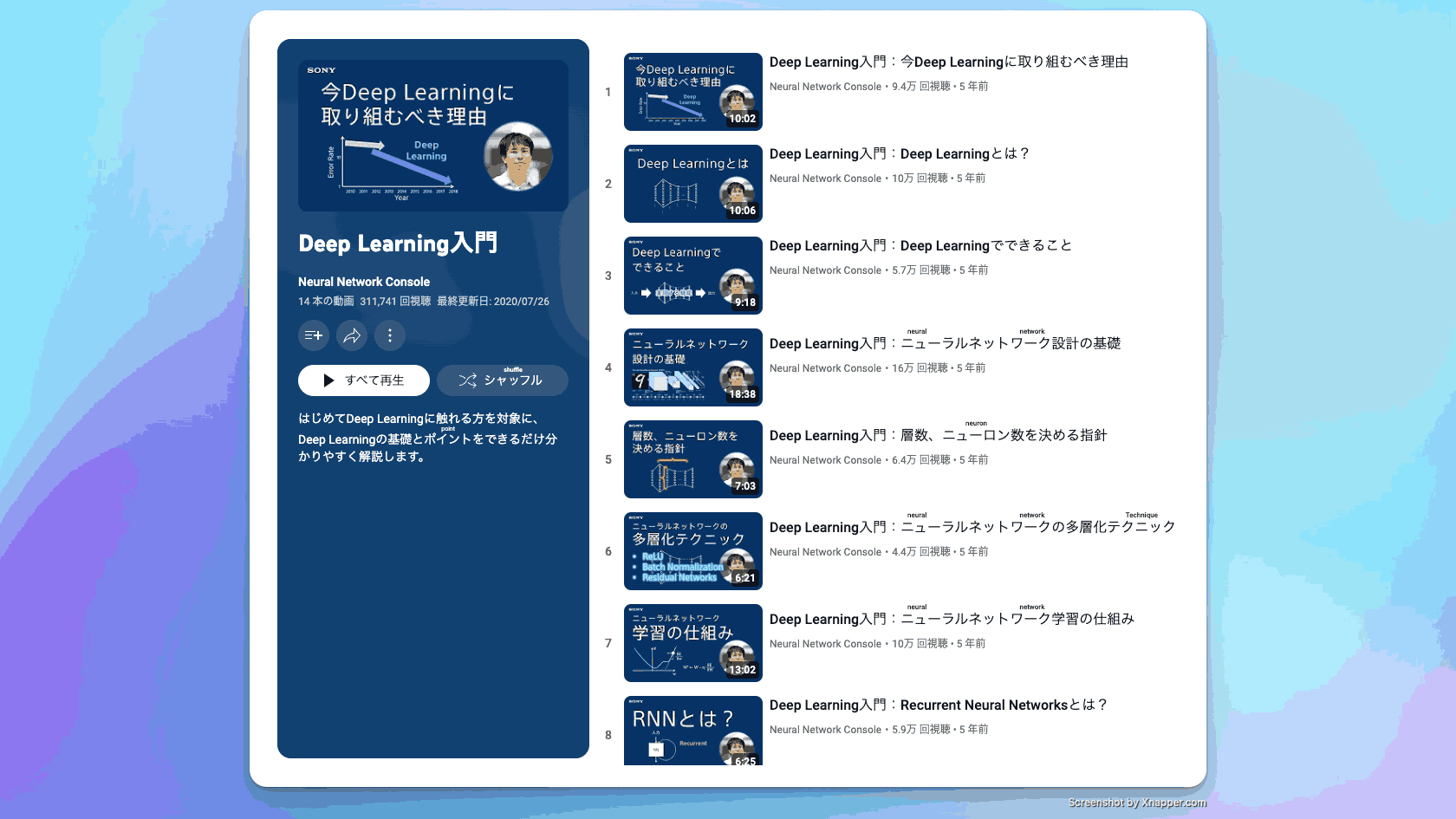This screenshot has height=819, width=1456.
Task: Open the 多層化テクニック video title
Action: click(x=972, y=528)
